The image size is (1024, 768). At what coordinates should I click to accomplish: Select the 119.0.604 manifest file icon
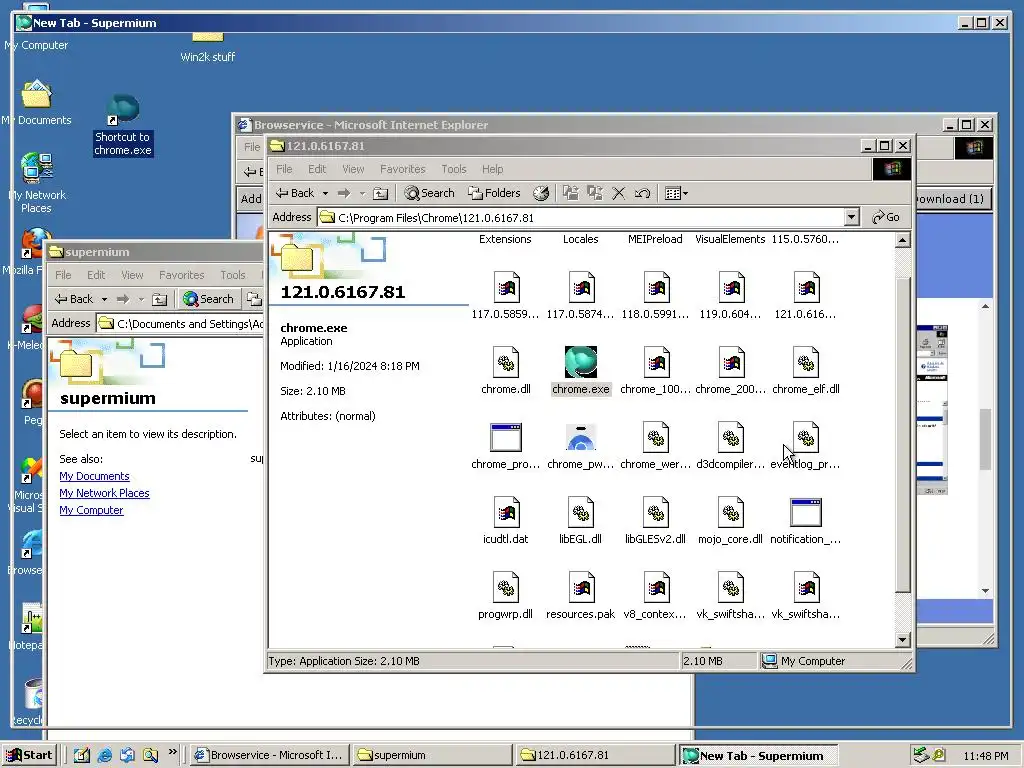[731, 287]
